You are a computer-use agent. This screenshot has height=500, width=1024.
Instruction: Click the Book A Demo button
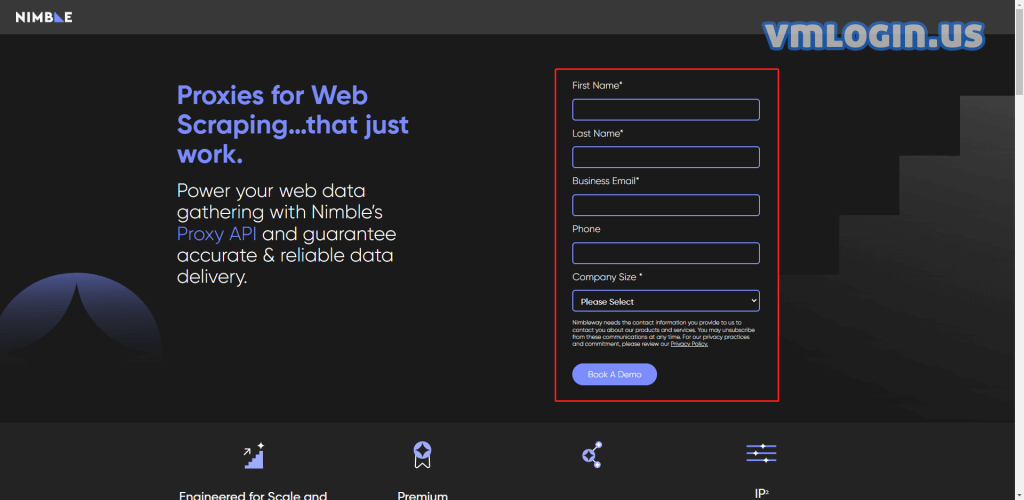click(615, 374)
